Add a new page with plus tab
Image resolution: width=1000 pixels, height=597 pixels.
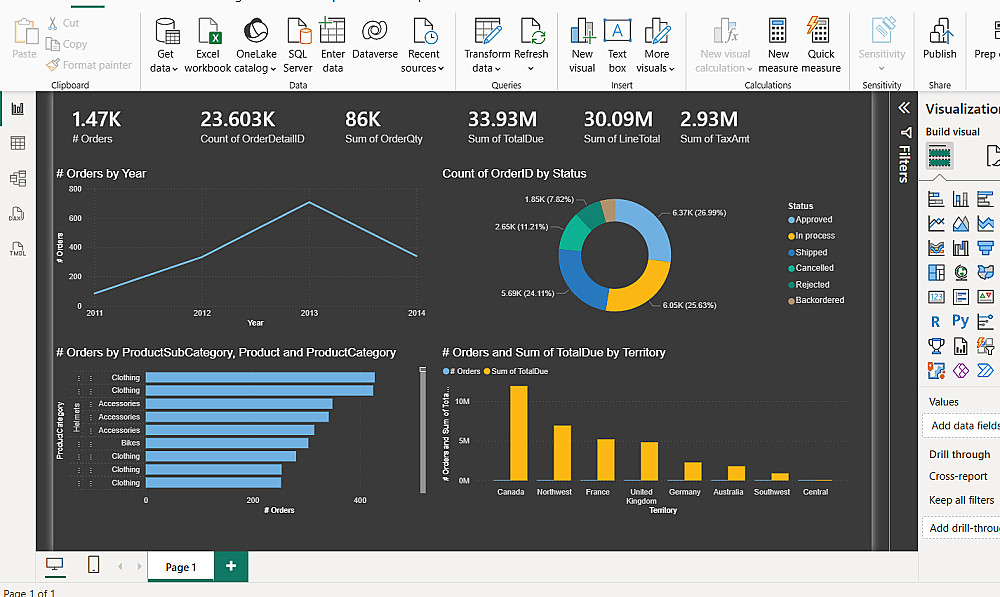[x=231, y=566]
